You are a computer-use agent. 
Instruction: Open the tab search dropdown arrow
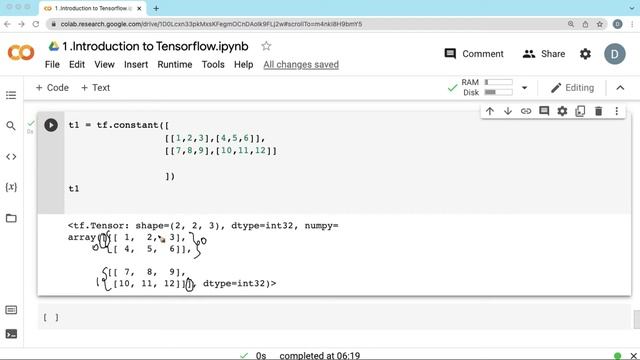pyautogui.click(x=632, y=8)
